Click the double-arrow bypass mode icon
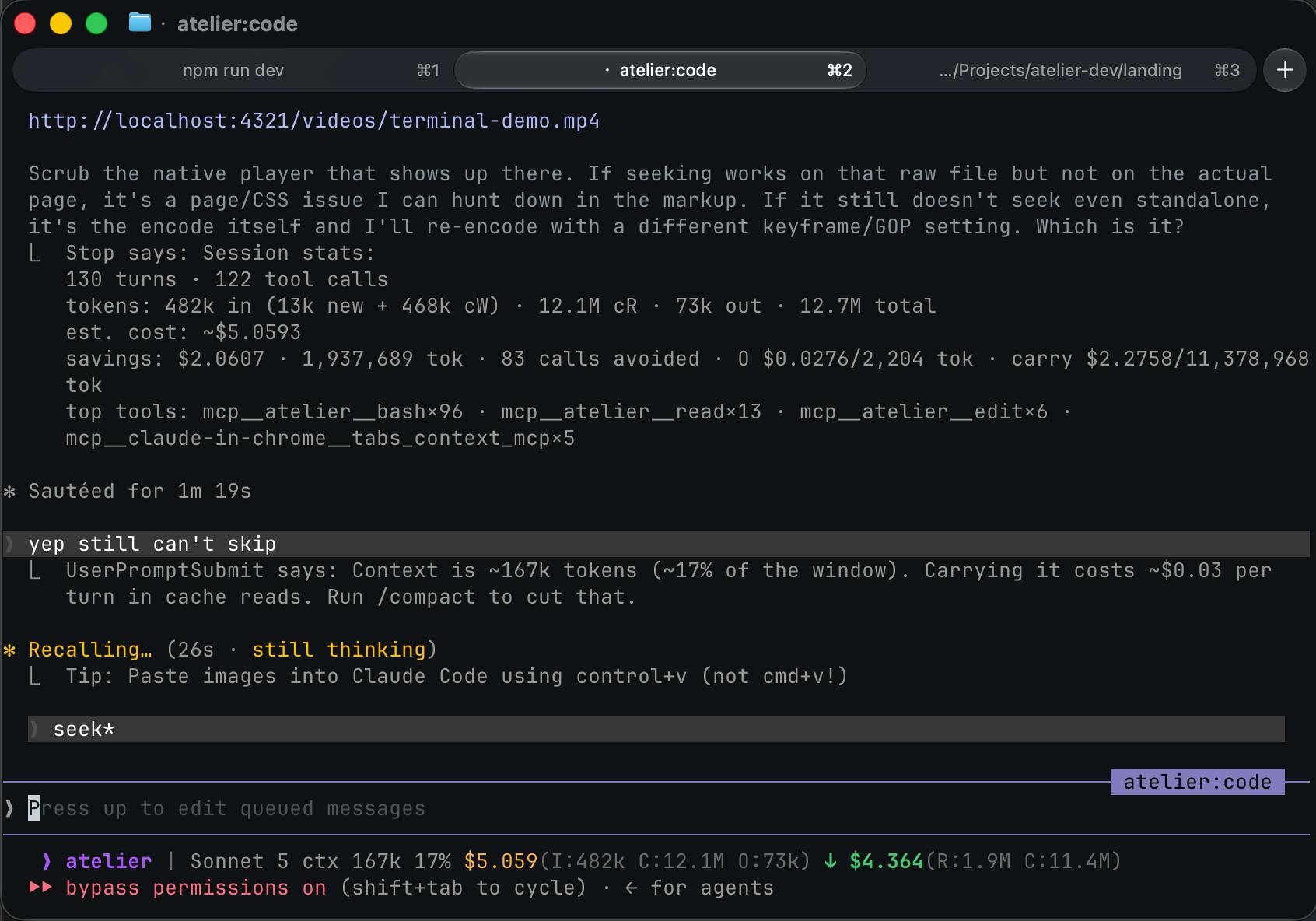Image resolution: width=1316 pixels, height=921 pixels. (x=40, y=888)
